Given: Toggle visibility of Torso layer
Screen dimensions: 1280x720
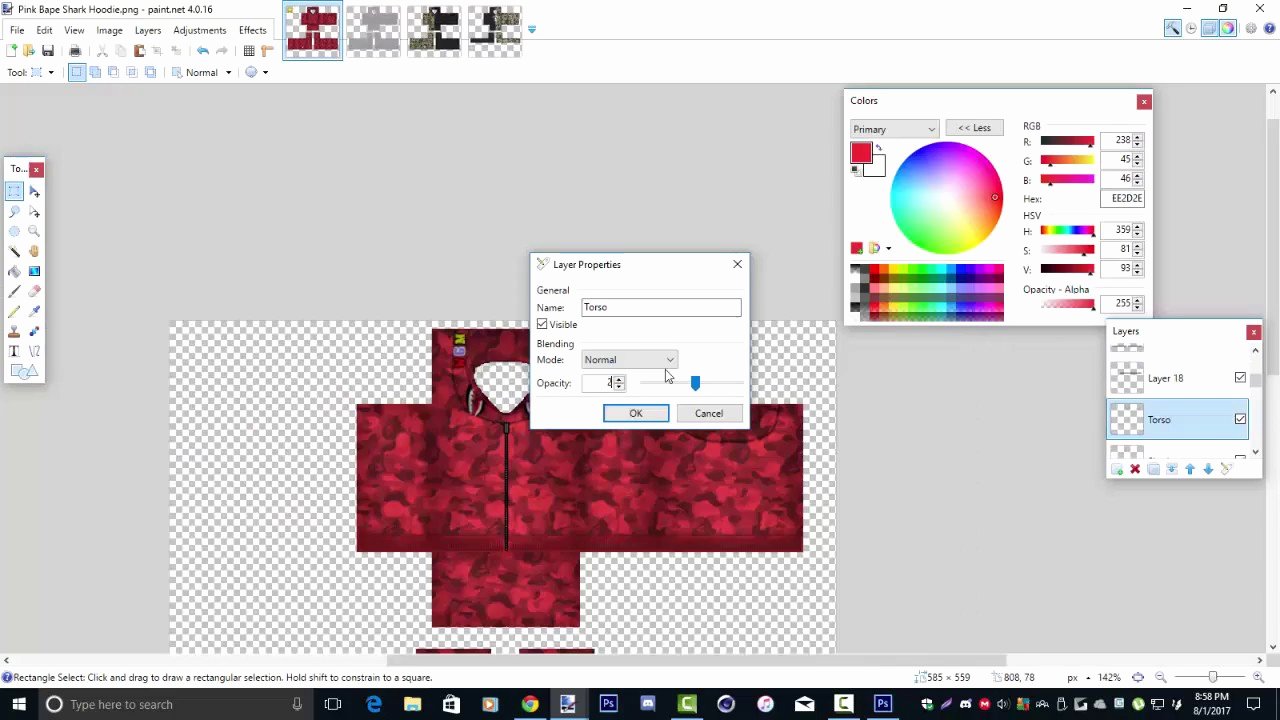Looking at the screenshot, I should click(x=1240, y=419).
